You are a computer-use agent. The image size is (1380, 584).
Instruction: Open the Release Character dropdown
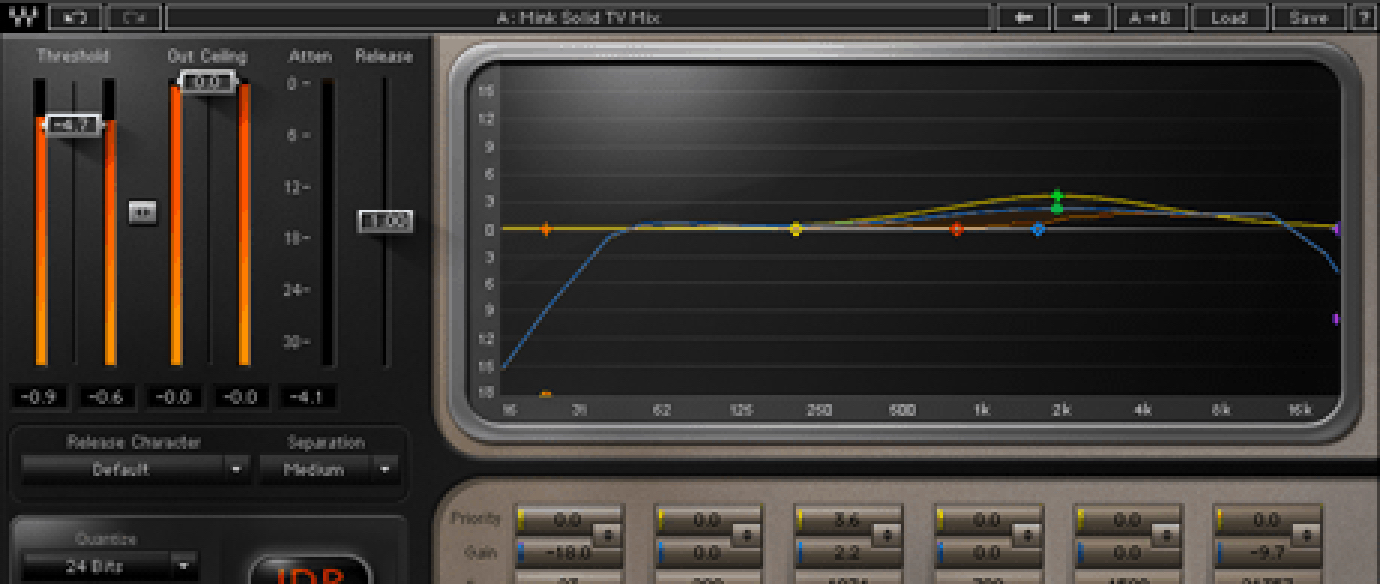pos(134,469)
